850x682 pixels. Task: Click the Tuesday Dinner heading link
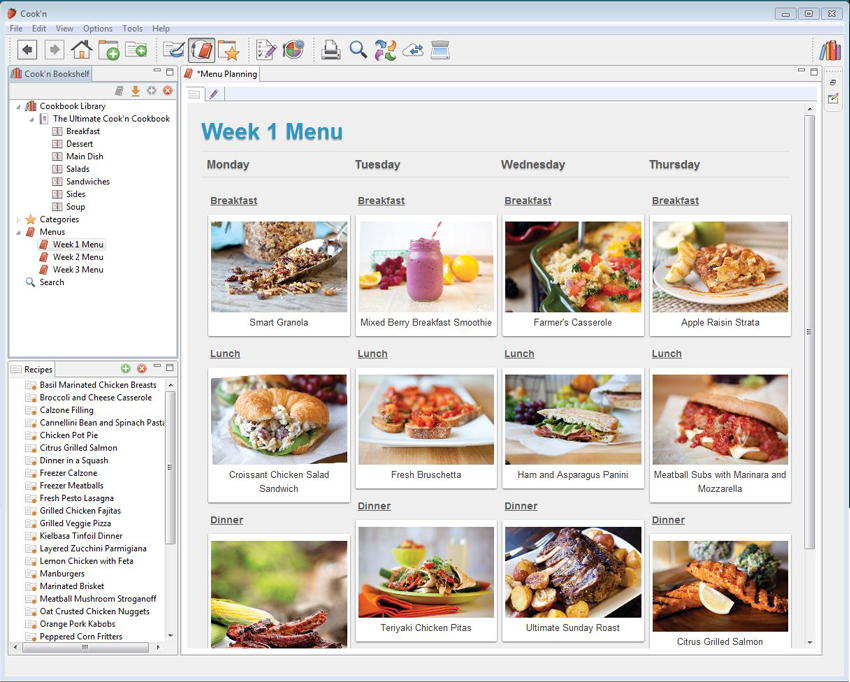[374, 506]
